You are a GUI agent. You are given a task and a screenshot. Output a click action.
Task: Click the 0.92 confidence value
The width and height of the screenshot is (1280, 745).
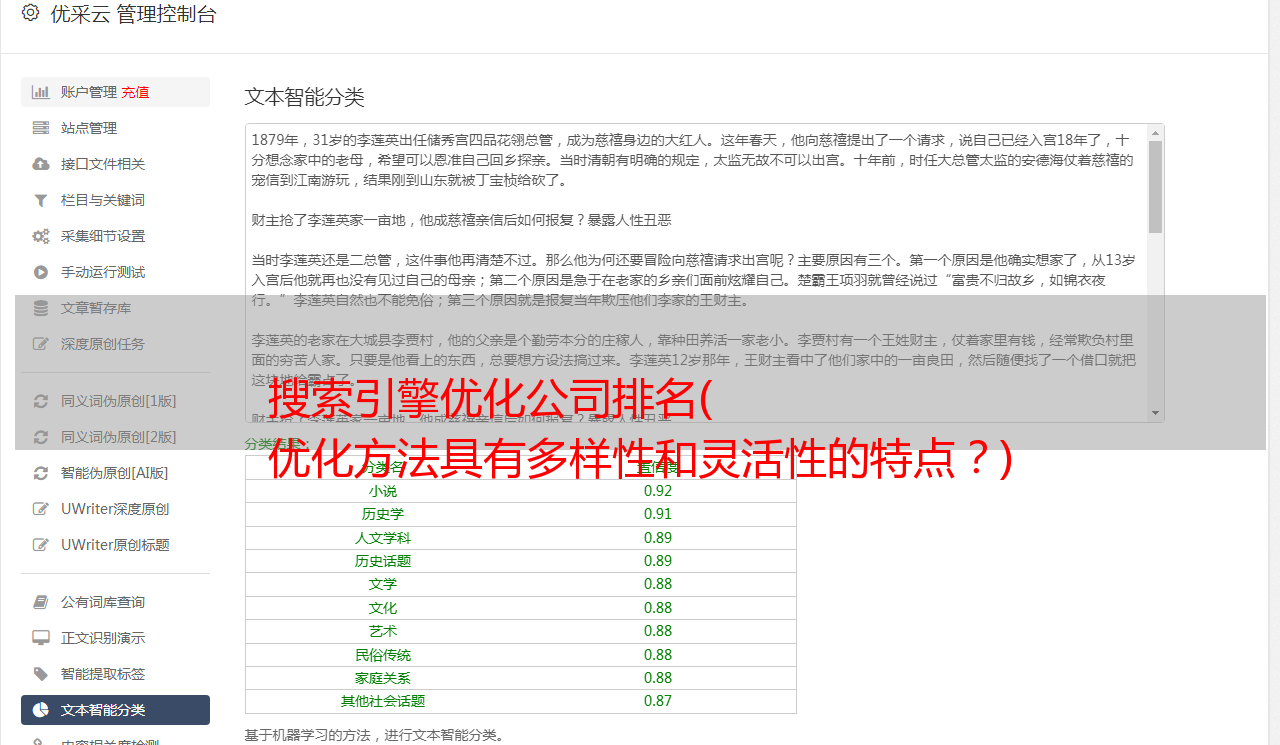tap(658, 491)
